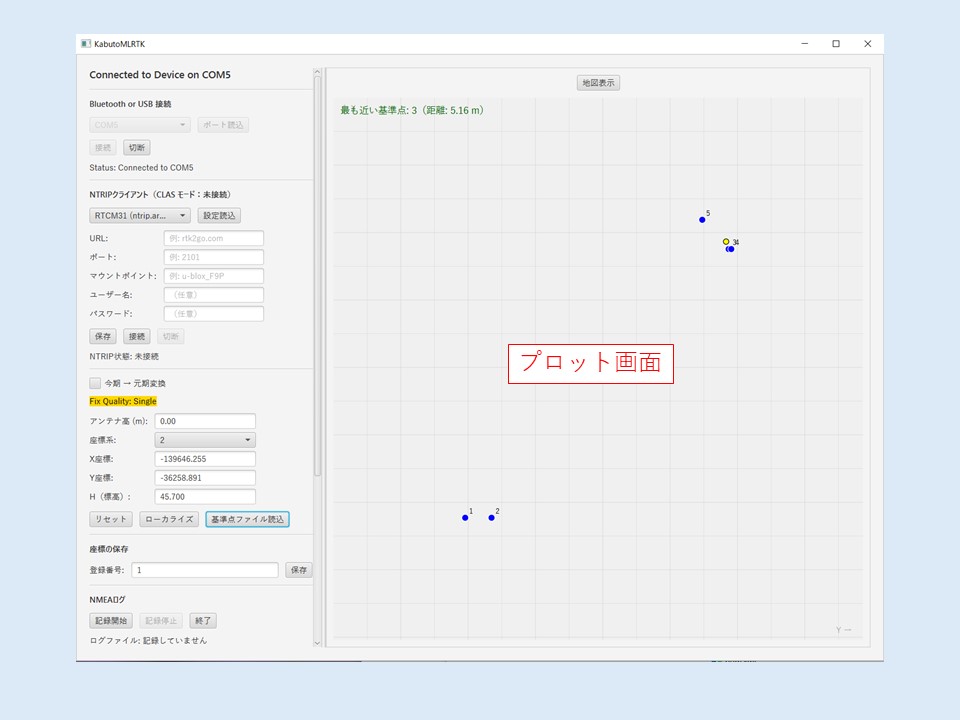
Task: Click the 保存 button in NTRIP section
Action: pos(103,336)
